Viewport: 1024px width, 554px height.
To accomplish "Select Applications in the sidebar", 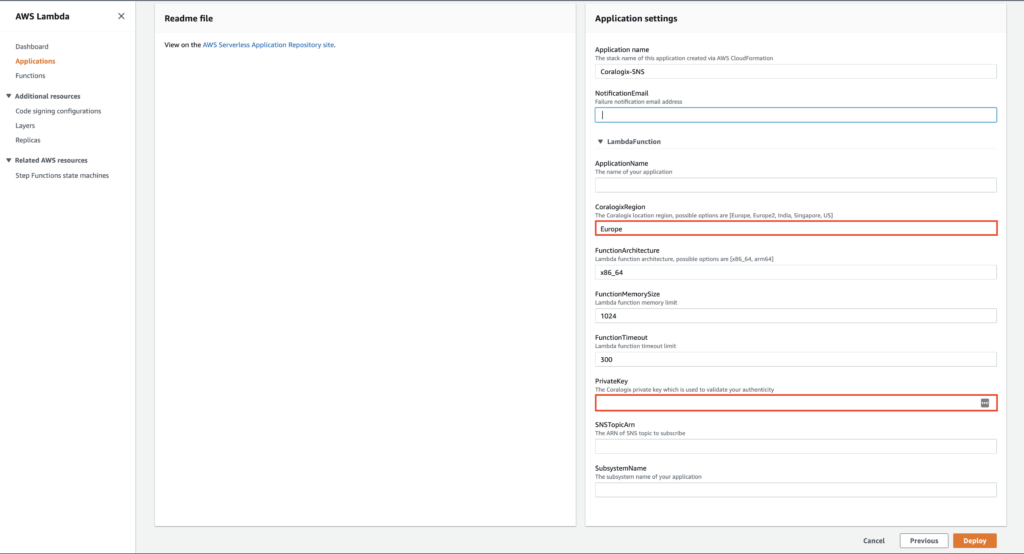I will pyautogui.click(x=36, y=61).
